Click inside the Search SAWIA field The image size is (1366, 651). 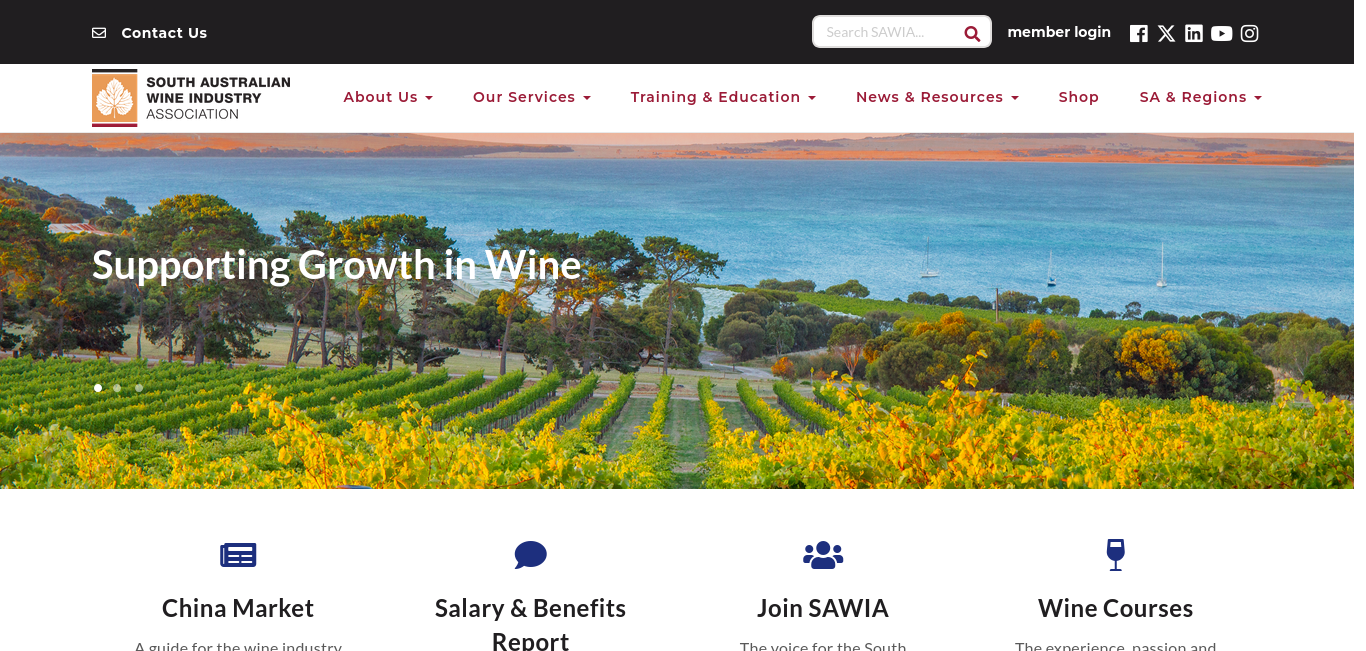(x=888, y=32)
